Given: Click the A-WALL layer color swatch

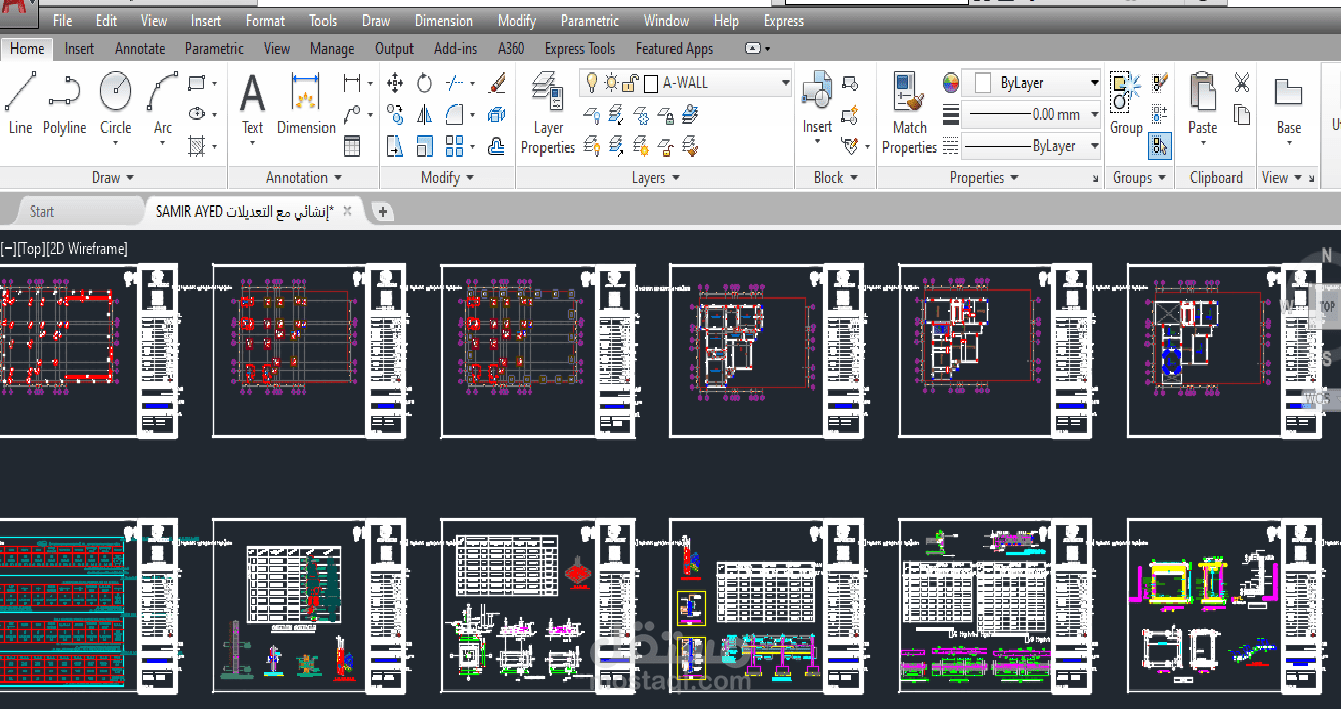Looking at the screenshot, I should pos(651,83).
